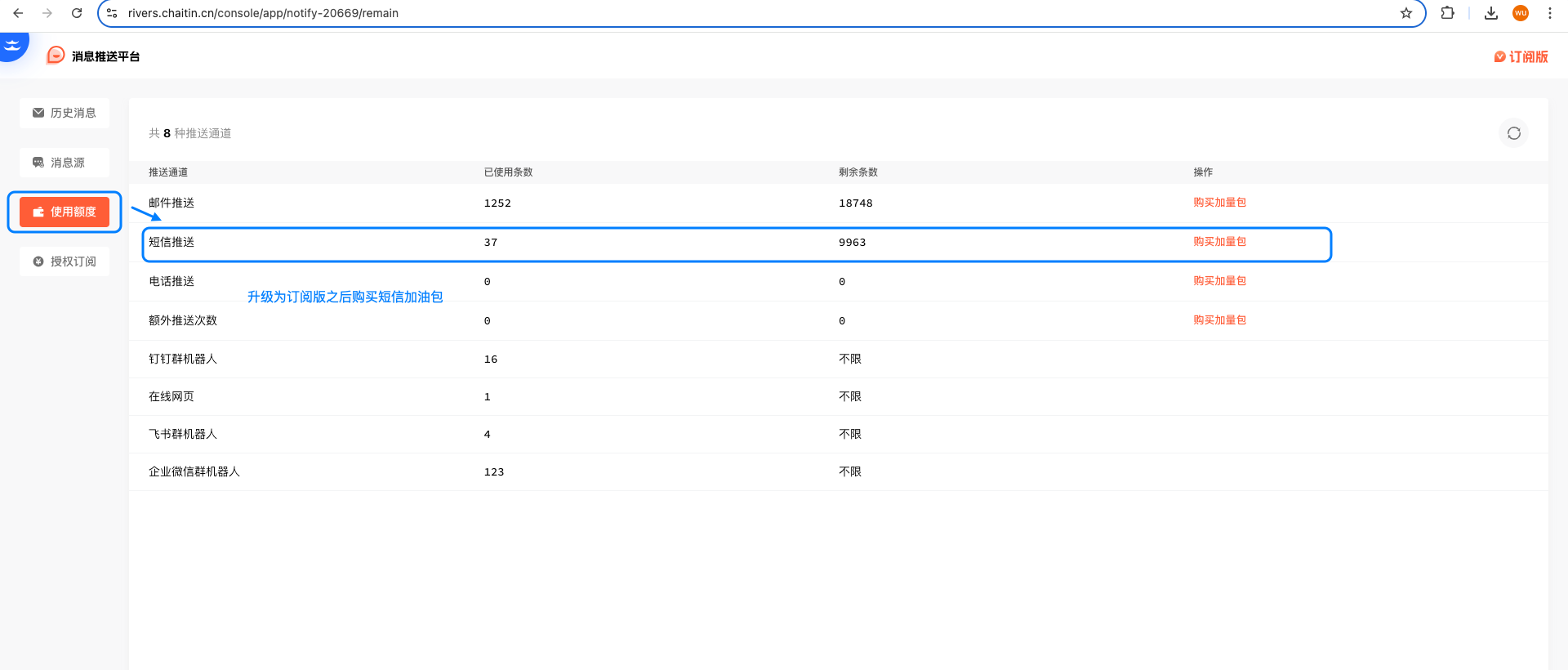Image resolution: width=1568 pixels, height=670 pixels.
Task: Click the 消息推送平台 logo icon
Action: click(56, 56)
